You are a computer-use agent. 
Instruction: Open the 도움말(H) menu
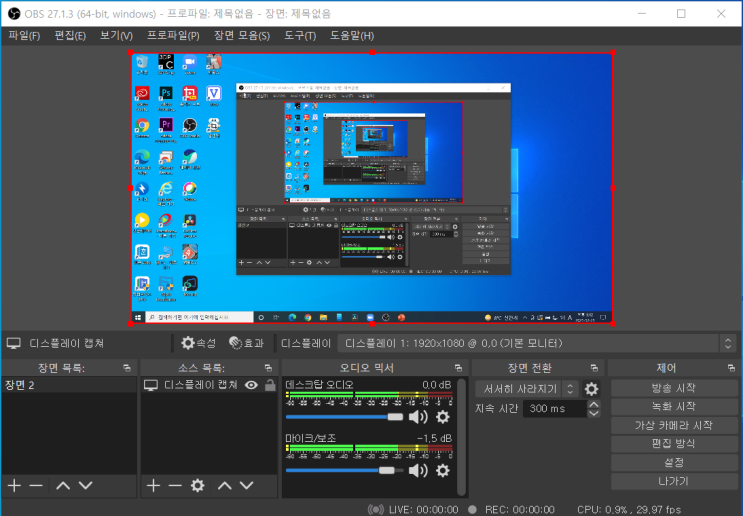(352, 36)
